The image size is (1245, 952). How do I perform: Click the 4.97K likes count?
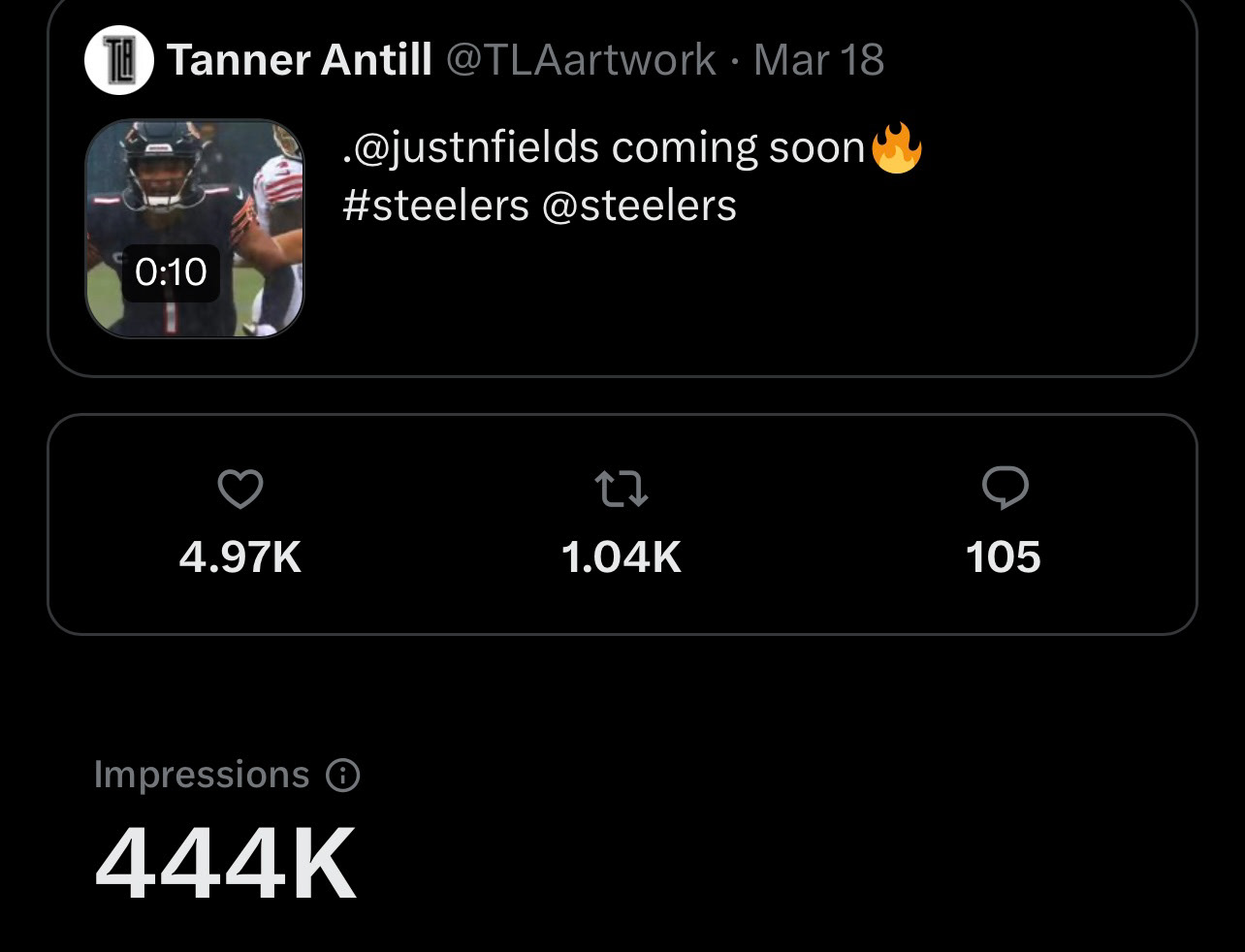tap(240, 557)
